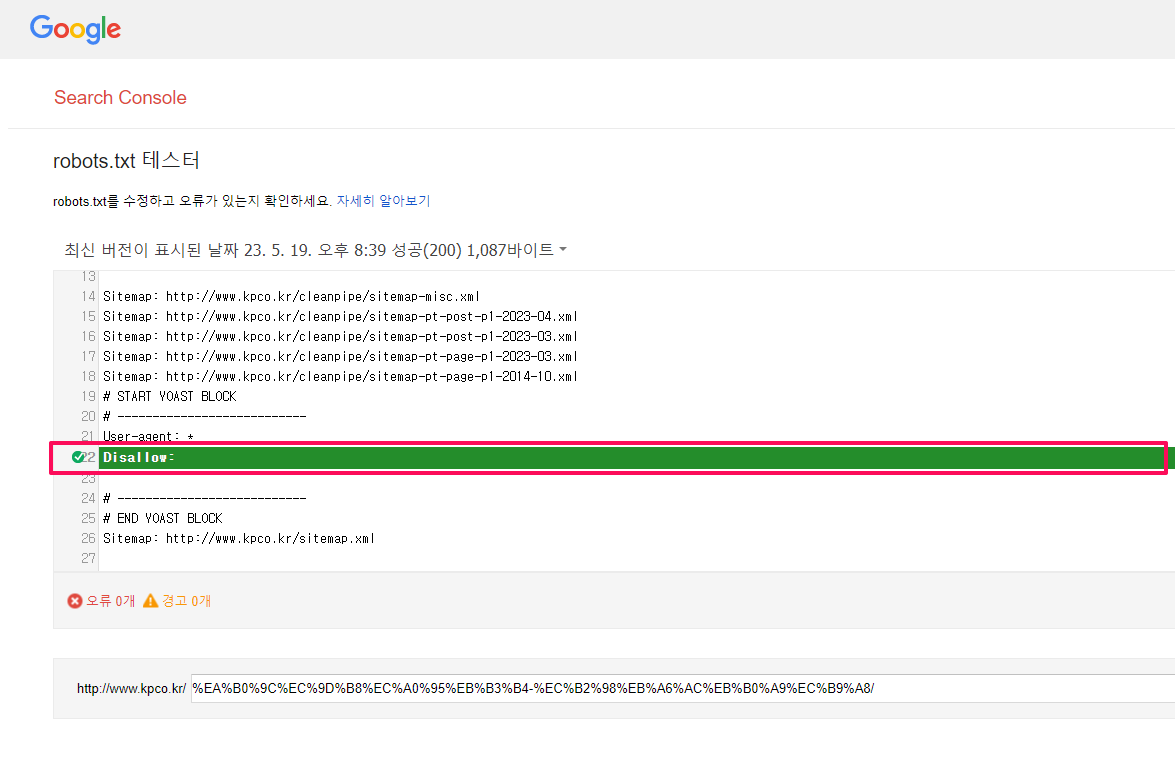The image size is (1175, 757).
Task: Click the 경고 0개 warning count text
Action: 186,601
